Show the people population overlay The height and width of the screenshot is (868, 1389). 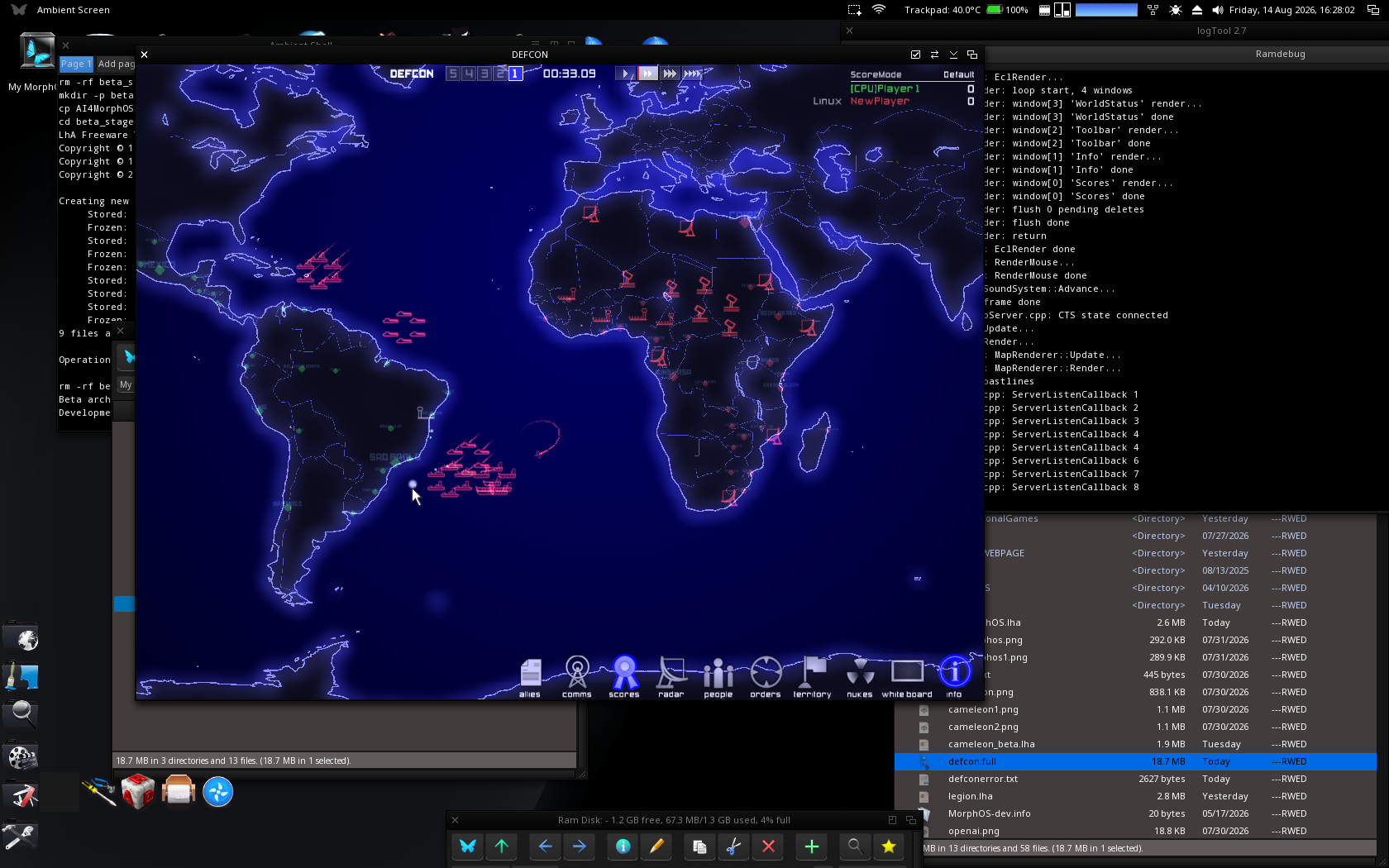point(718,676)
